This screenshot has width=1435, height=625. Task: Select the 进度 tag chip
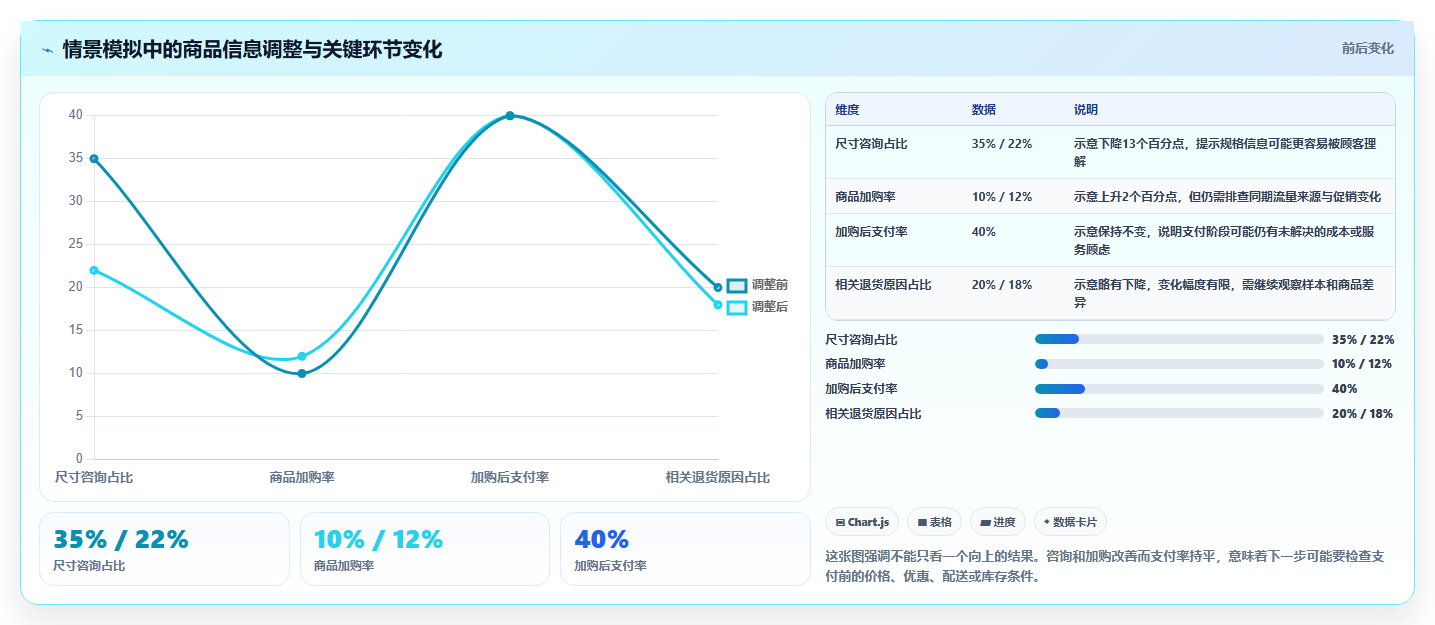click(998, 522)
